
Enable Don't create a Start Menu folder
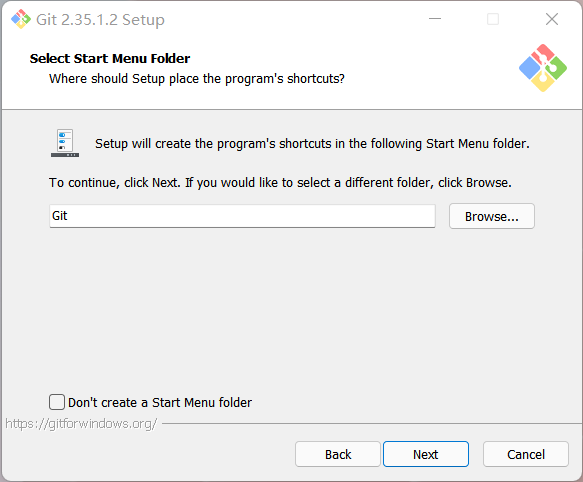[x=57, y=402]
